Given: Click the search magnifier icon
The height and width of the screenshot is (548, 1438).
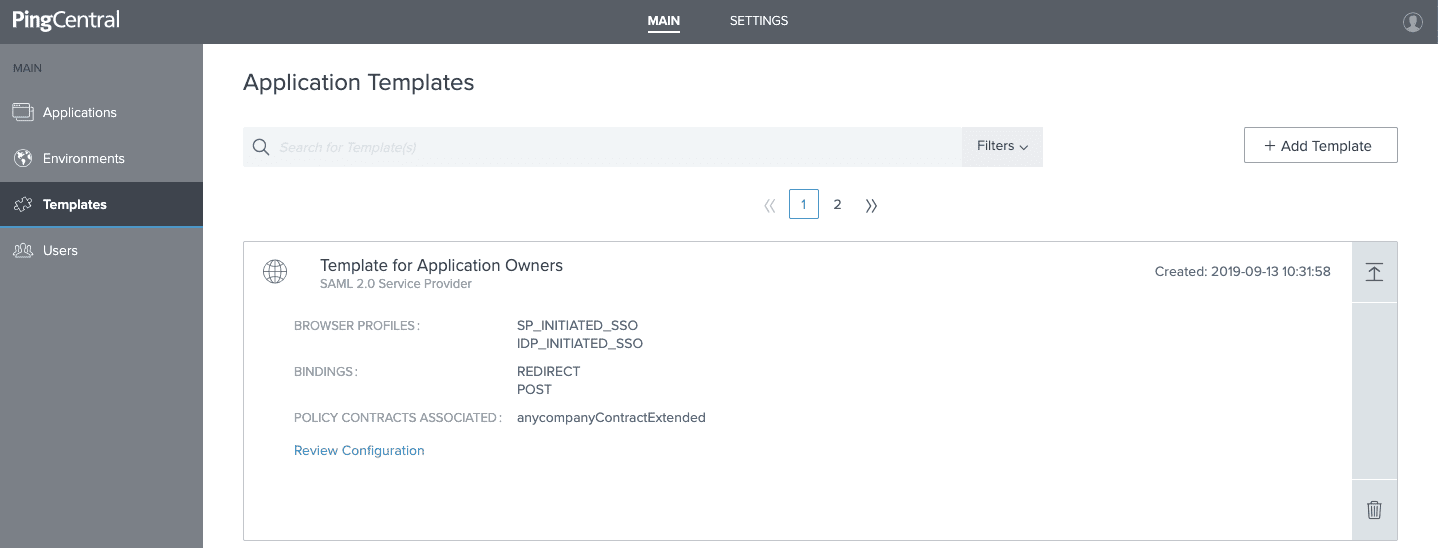Looking at the screenshot, I should coord(261,147).
